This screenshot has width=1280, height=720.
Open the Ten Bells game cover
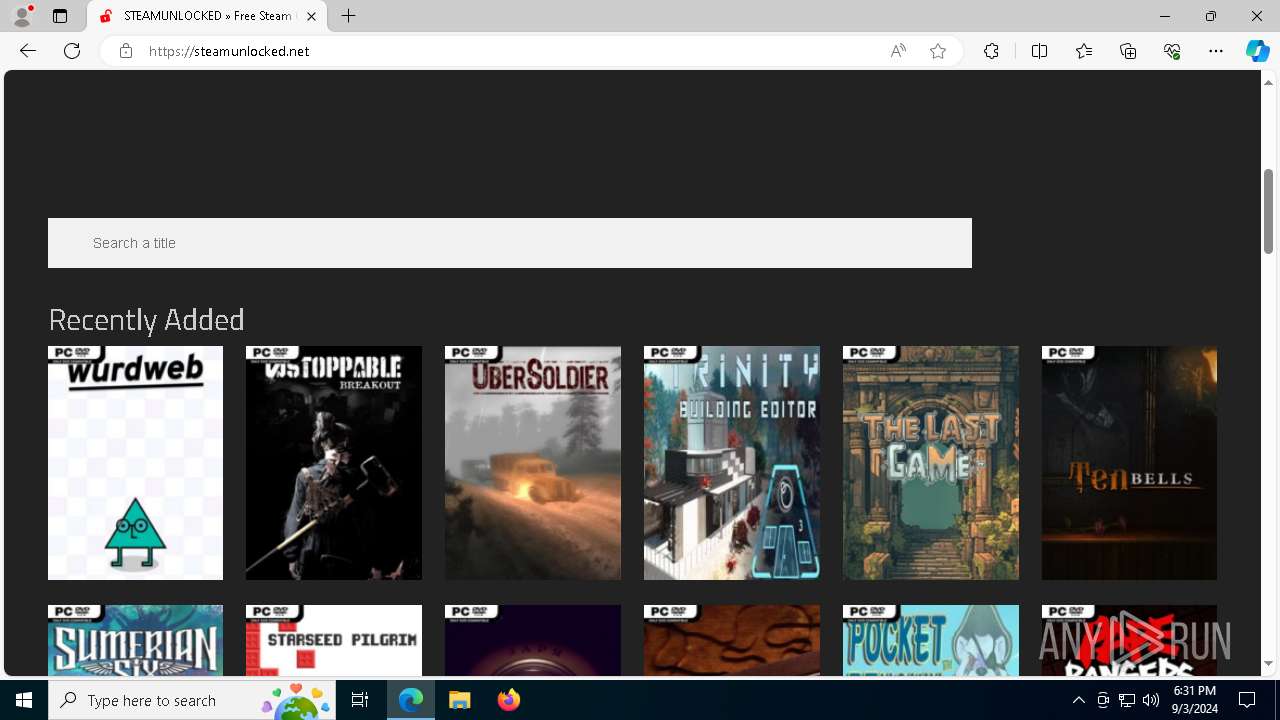(x=1129, y=463)
